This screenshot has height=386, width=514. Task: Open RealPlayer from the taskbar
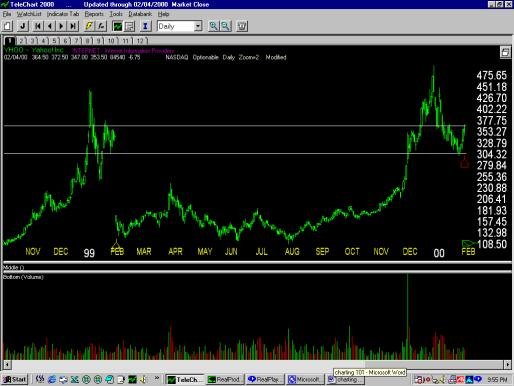point(265,379)
